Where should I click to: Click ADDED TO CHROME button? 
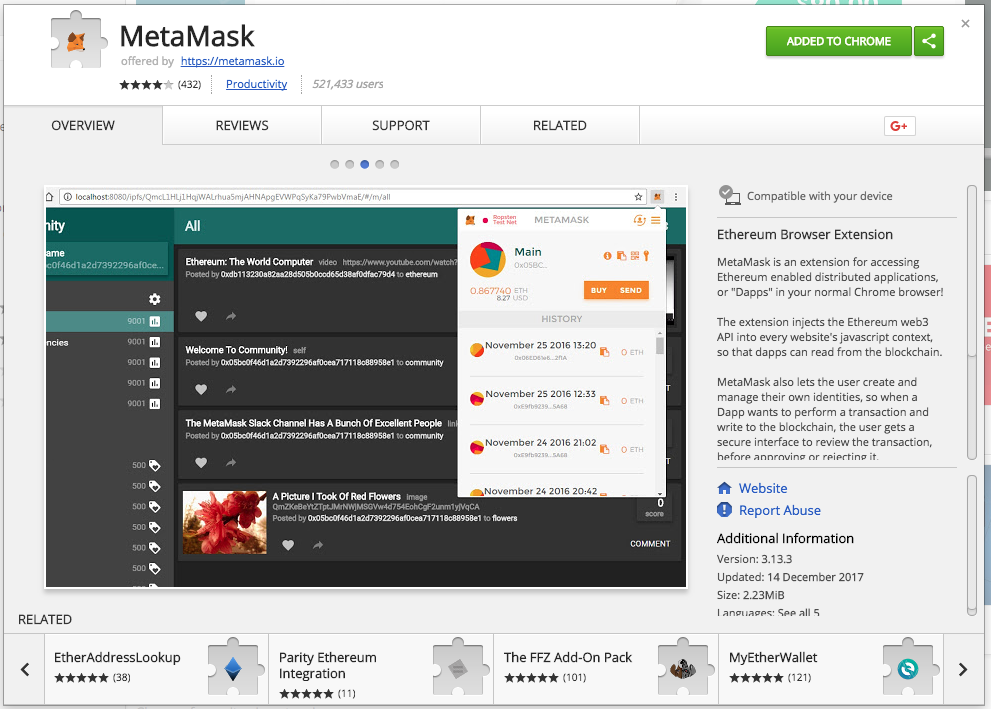[839, 41]
